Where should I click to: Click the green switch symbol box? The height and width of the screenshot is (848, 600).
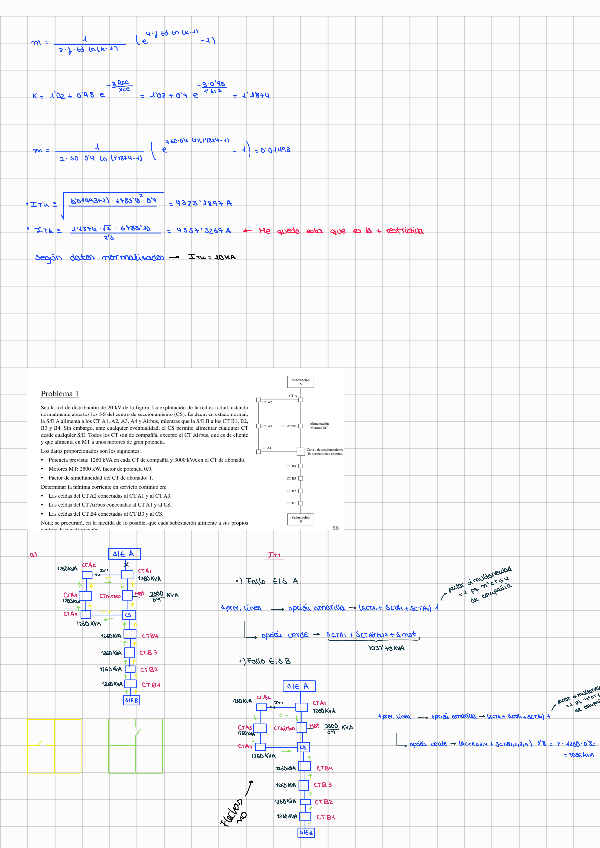(135, 746)
